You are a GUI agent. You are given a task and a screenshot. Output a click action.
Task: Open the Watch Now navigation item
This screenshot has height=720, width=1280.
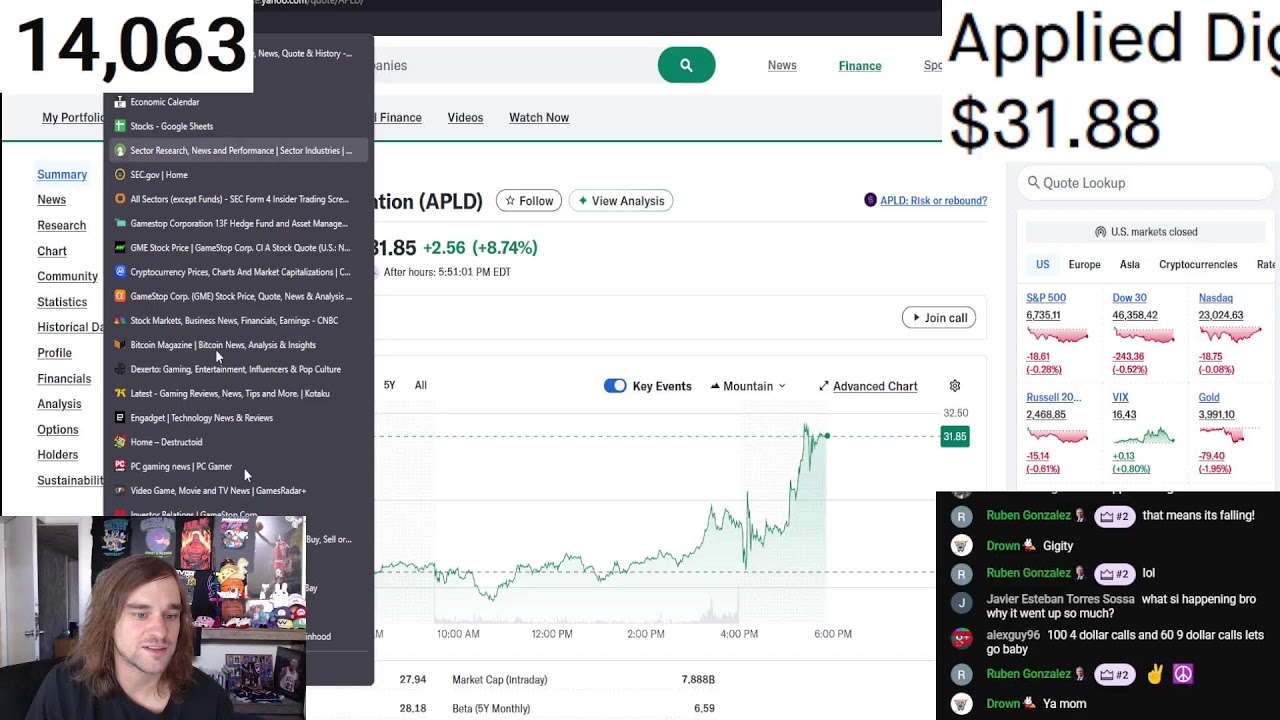(x=539, y=118)
